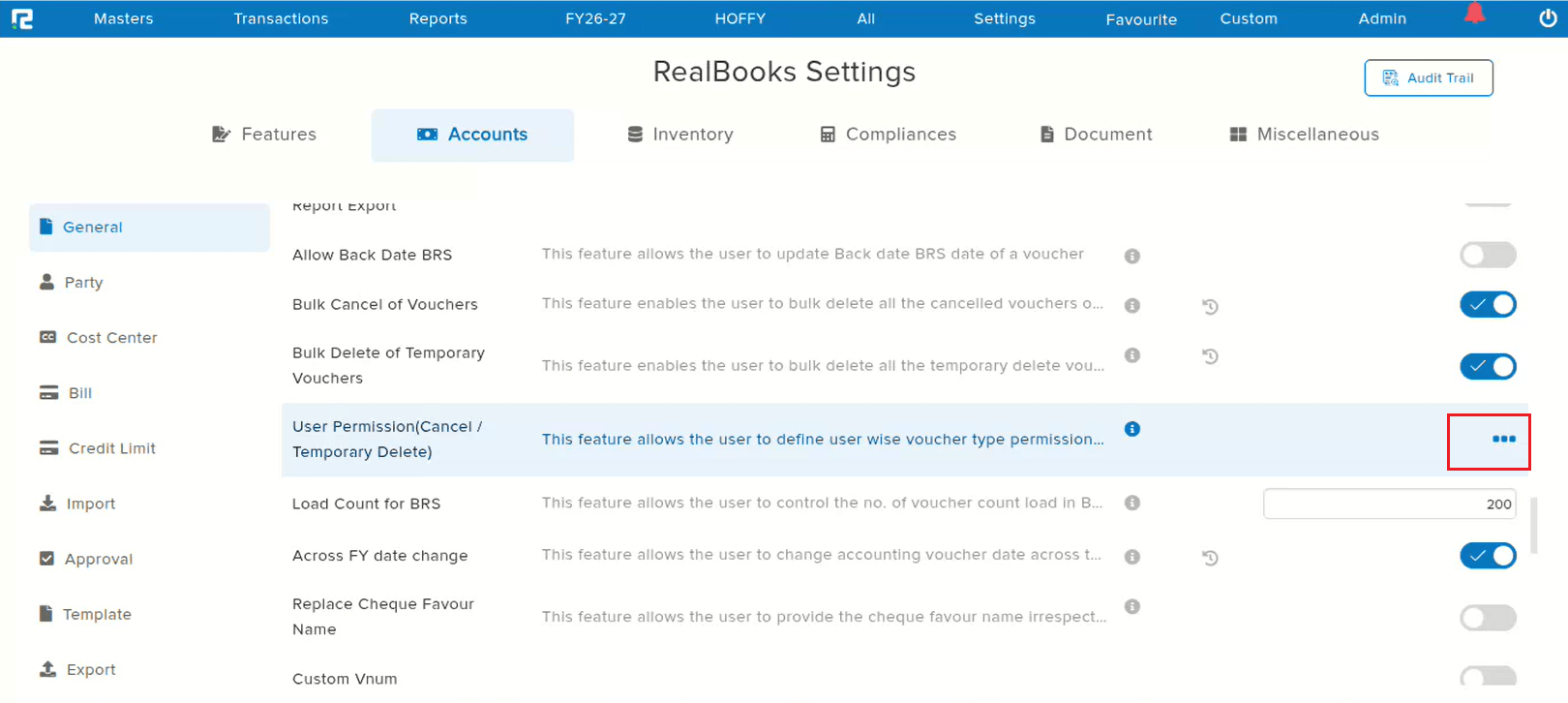Click the Load Count for BRS label
Screen dimensions: 1568x703
coord(366,504)
